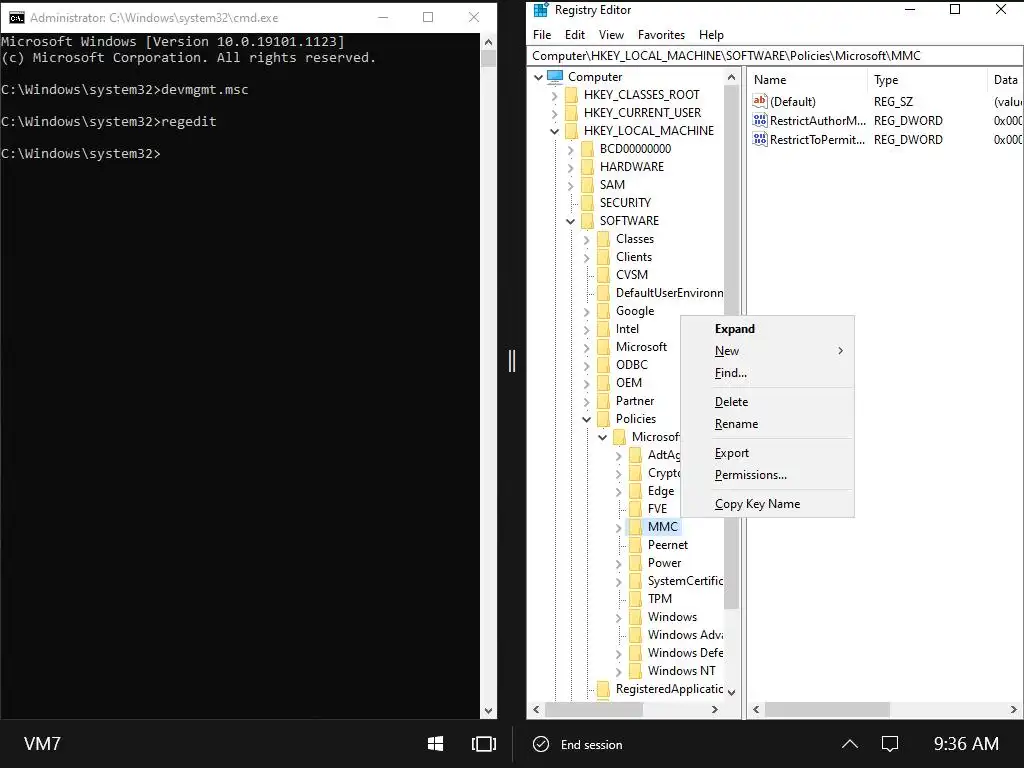Click the registry address bar path
1024x768 pixels.
click(x=775, y=56)
